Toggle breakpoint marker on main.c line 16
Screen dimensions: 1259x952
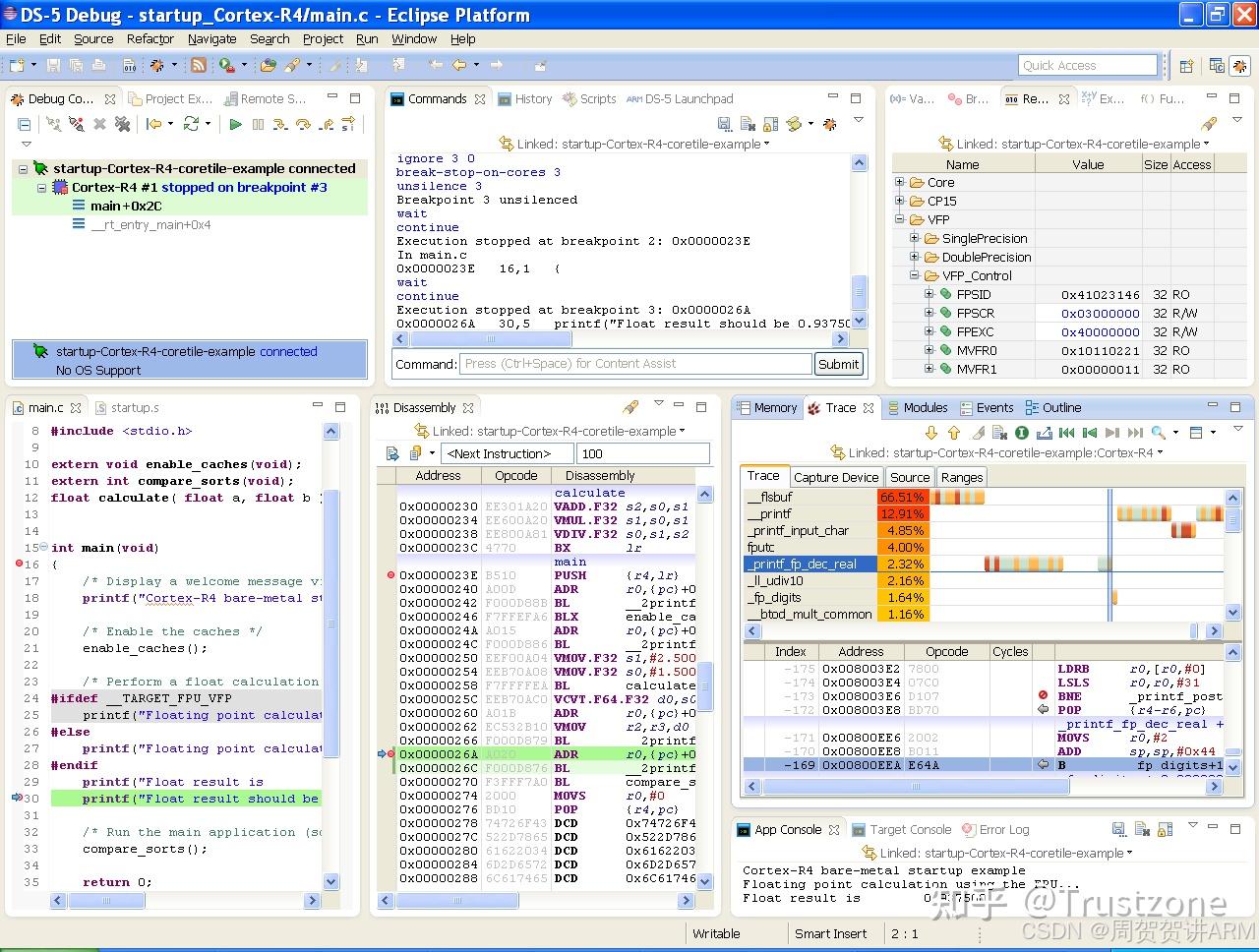pyautogui.click(x=19, y=565)
